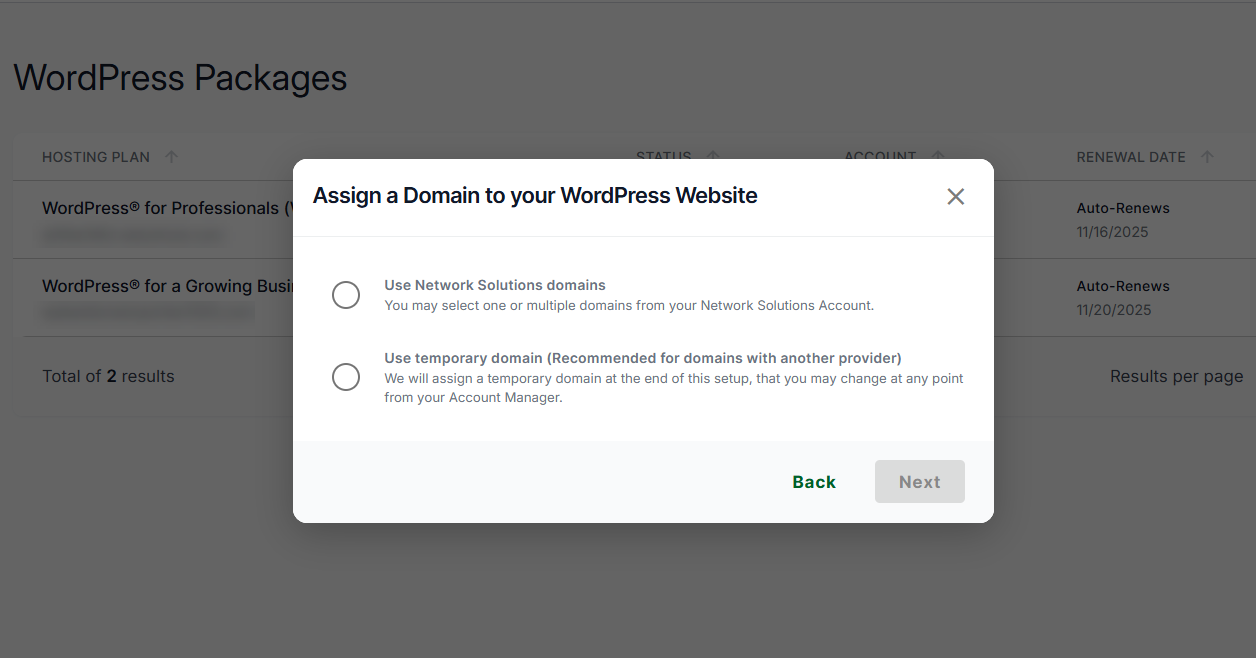Click the Back button in the dialog
Image resolution: width=1256 pixels, height=658 pixels.
coord(813,481)
